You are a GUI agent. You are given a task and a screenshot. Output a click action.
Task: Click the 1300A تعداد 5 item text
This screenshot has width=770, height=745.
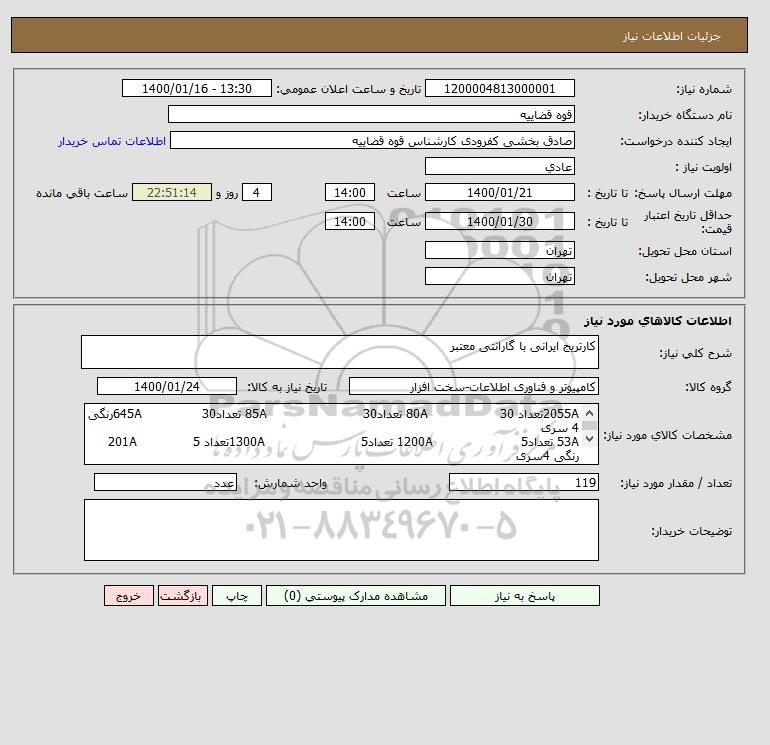[229, 442]
